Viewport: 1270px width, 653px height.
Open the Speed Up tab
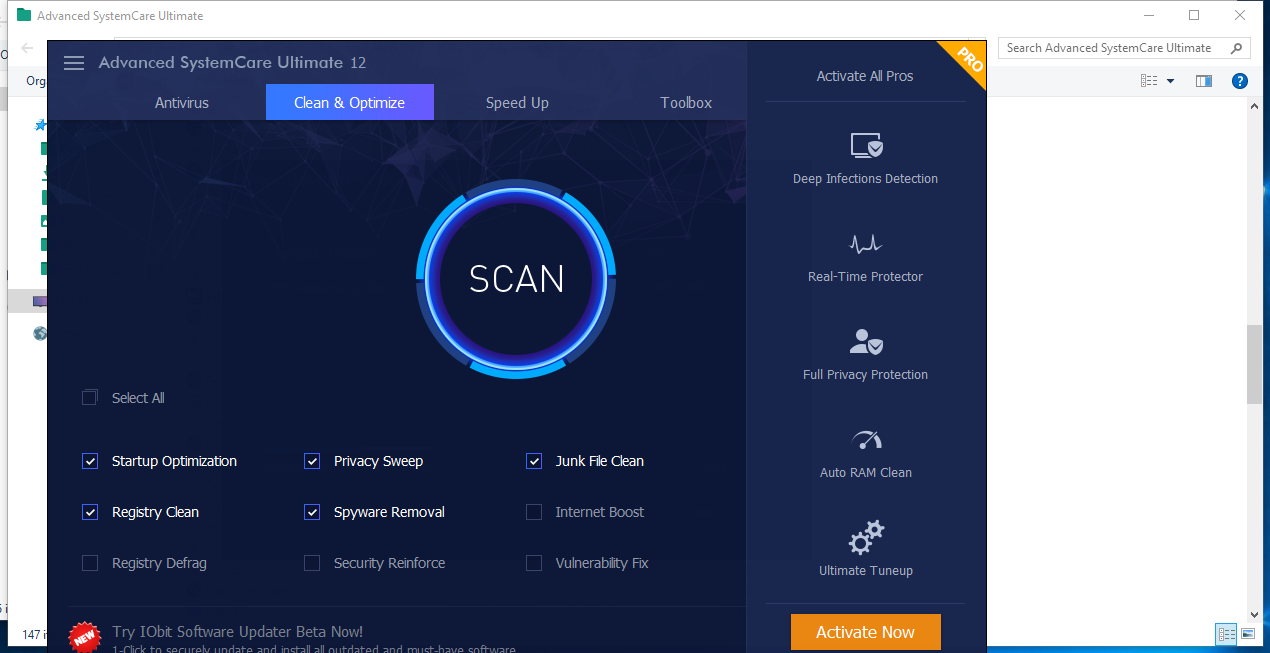pos(517,102)
